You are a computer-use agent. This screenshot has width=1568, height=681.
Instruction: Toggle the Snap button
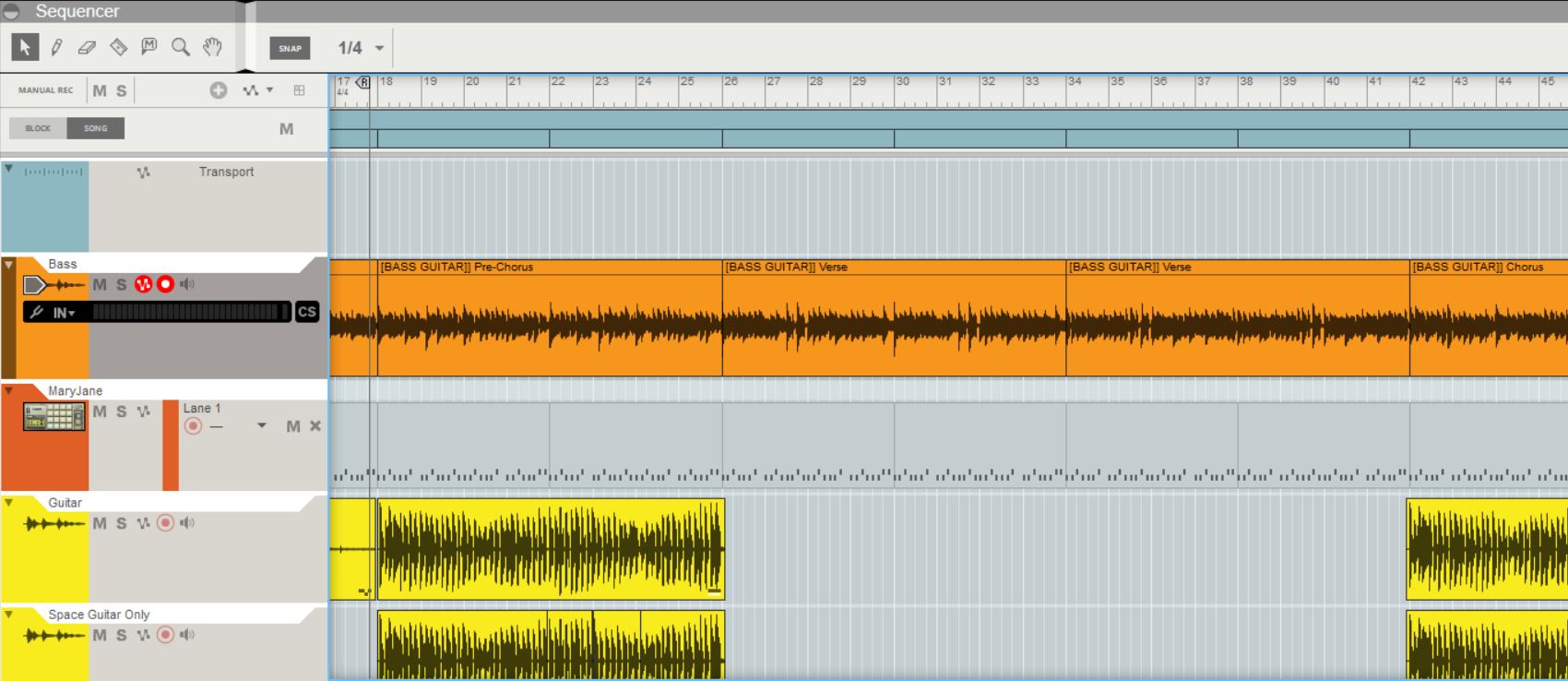pos(290,48)
